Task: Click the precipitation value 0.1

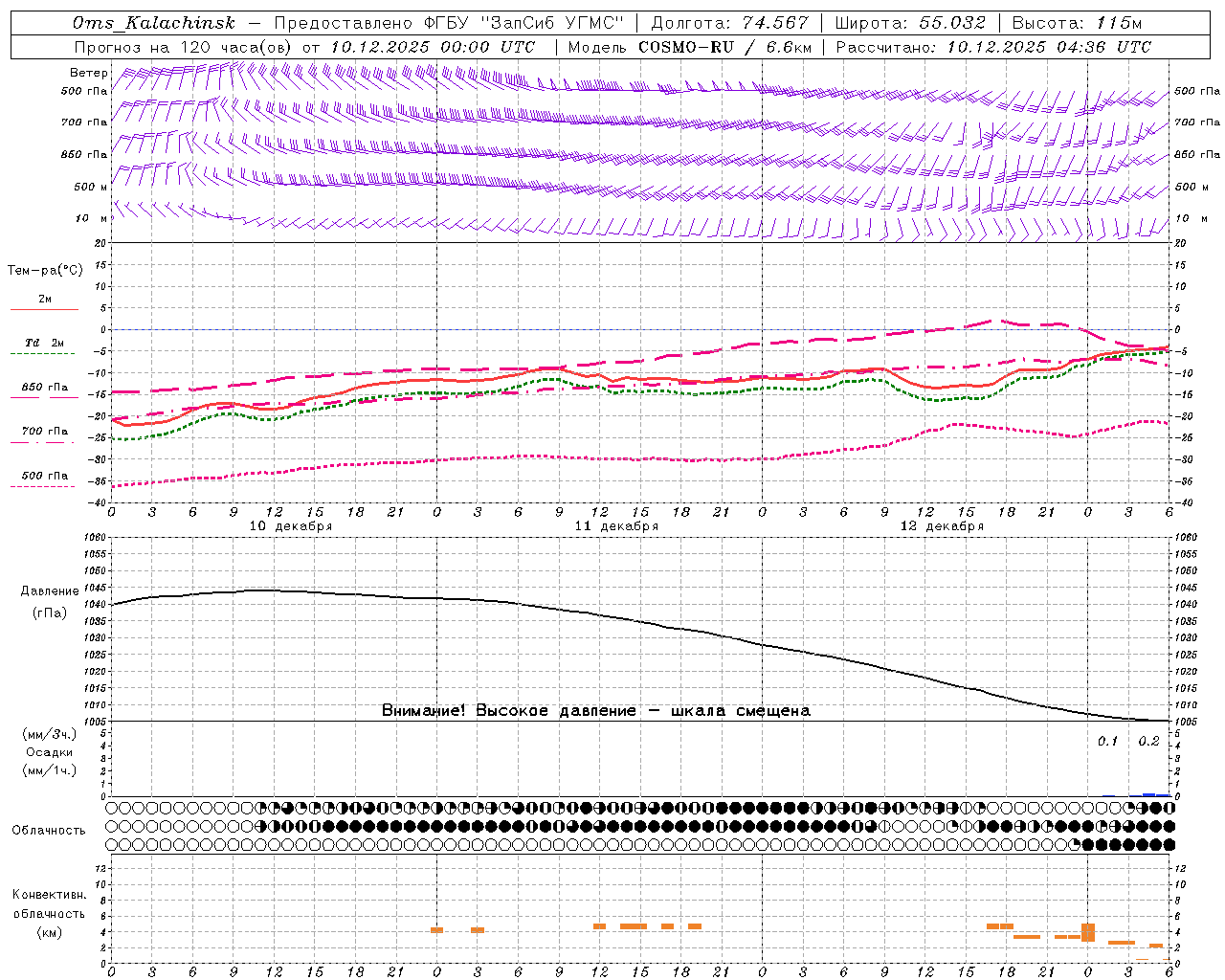Action: tap(1107, 742)
